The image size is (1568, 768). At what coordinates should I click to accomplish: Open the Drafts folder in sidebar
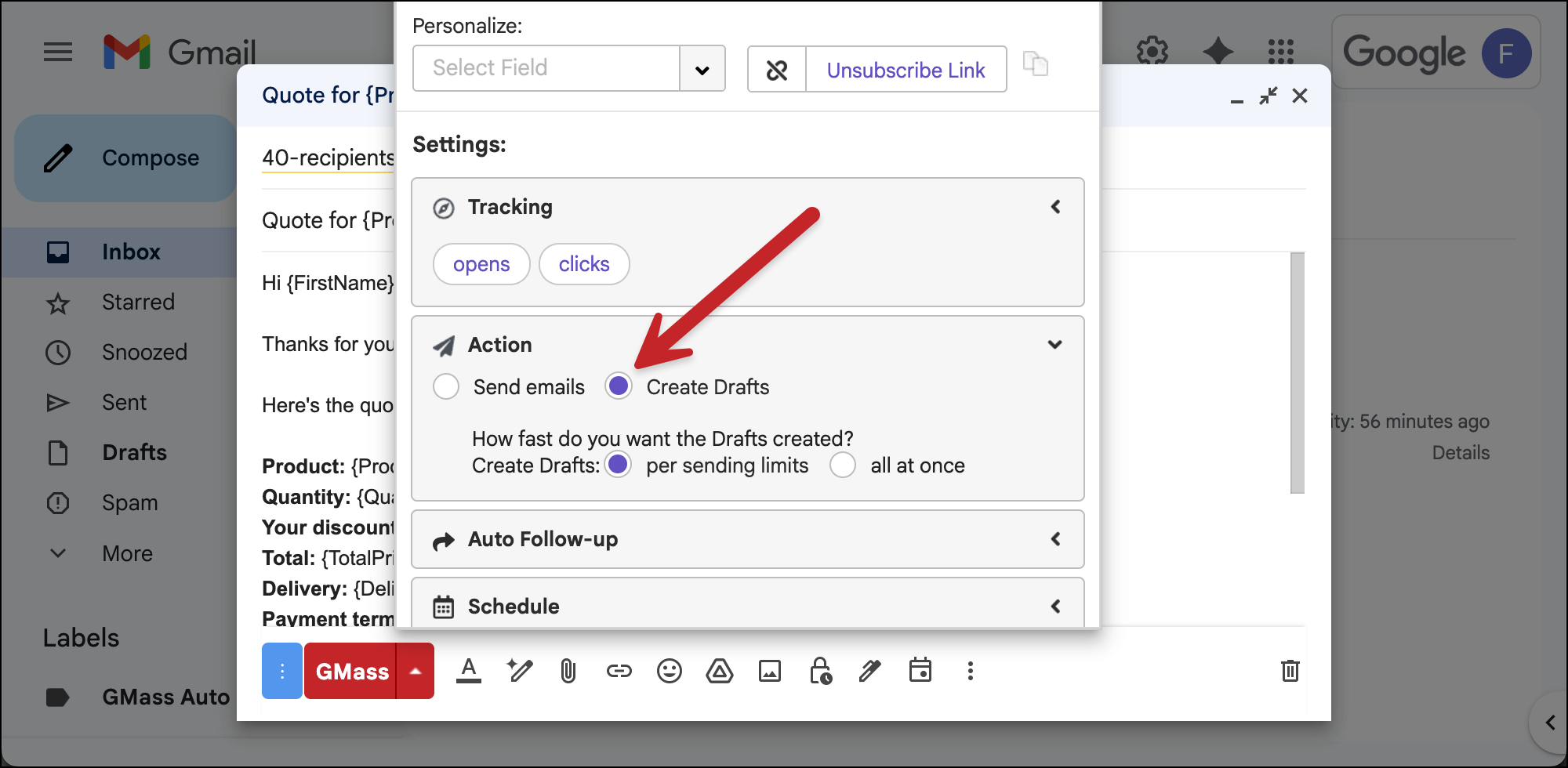(x=133, y=452)
